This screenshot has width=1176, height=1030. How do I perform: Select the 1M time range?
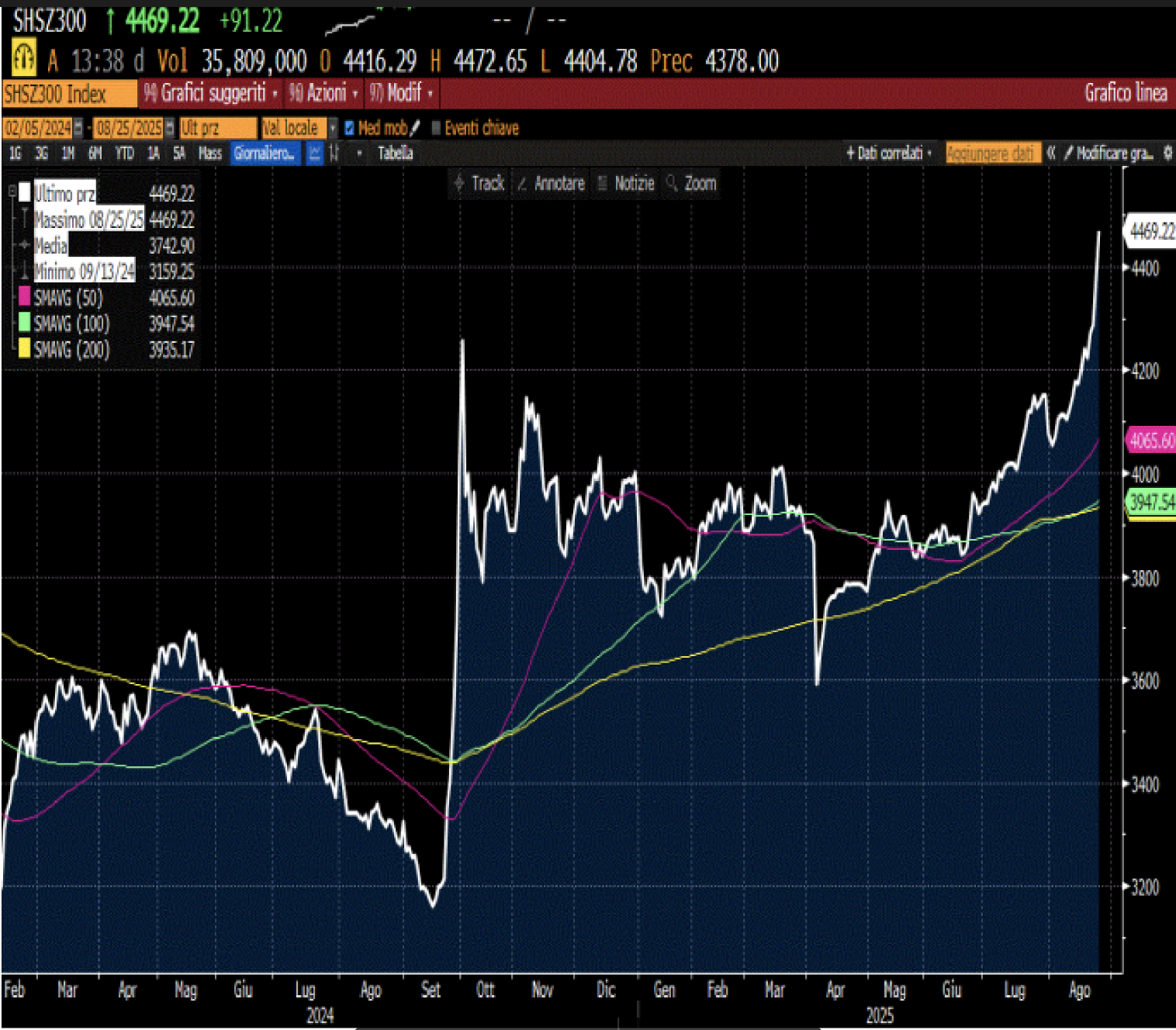(x=68, y=154)
